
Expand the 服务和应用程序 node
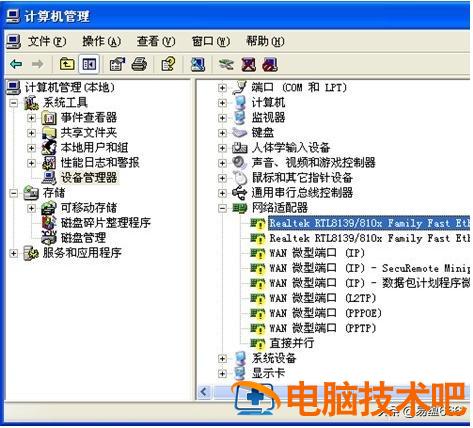click(13, 254)
